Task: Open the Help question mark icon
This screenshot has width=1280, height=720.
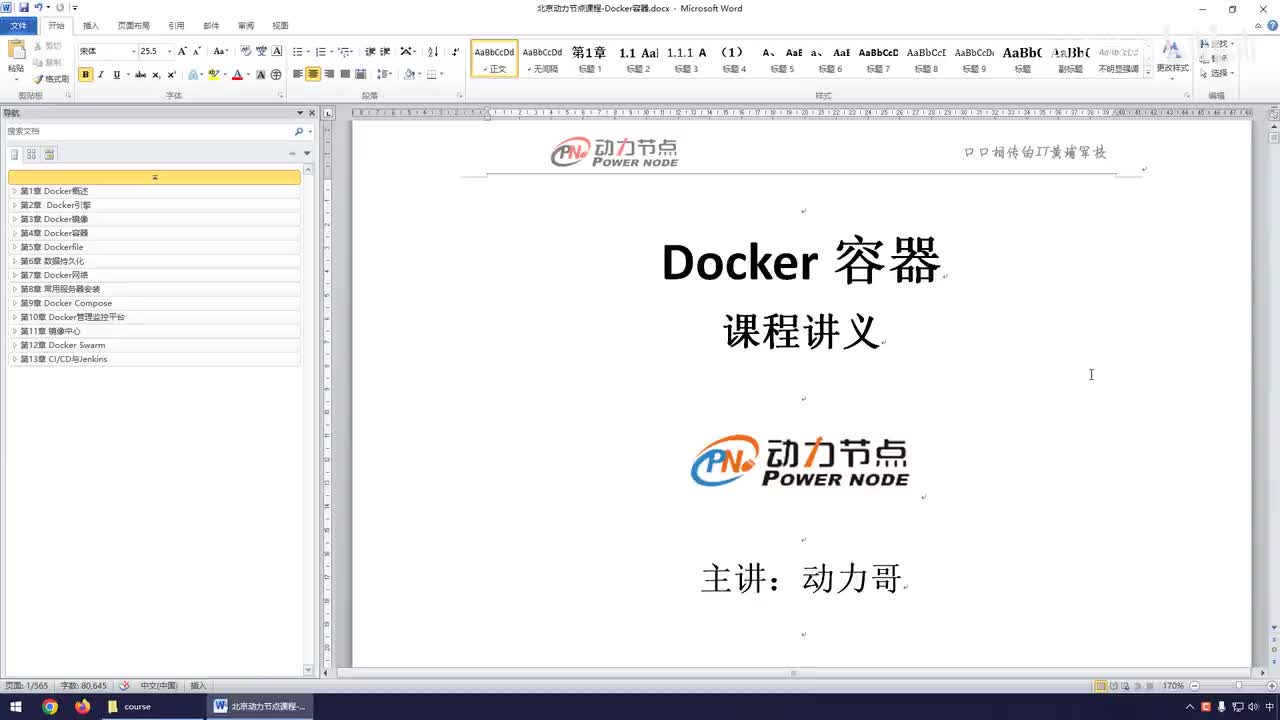Action: pos(1270,26)
